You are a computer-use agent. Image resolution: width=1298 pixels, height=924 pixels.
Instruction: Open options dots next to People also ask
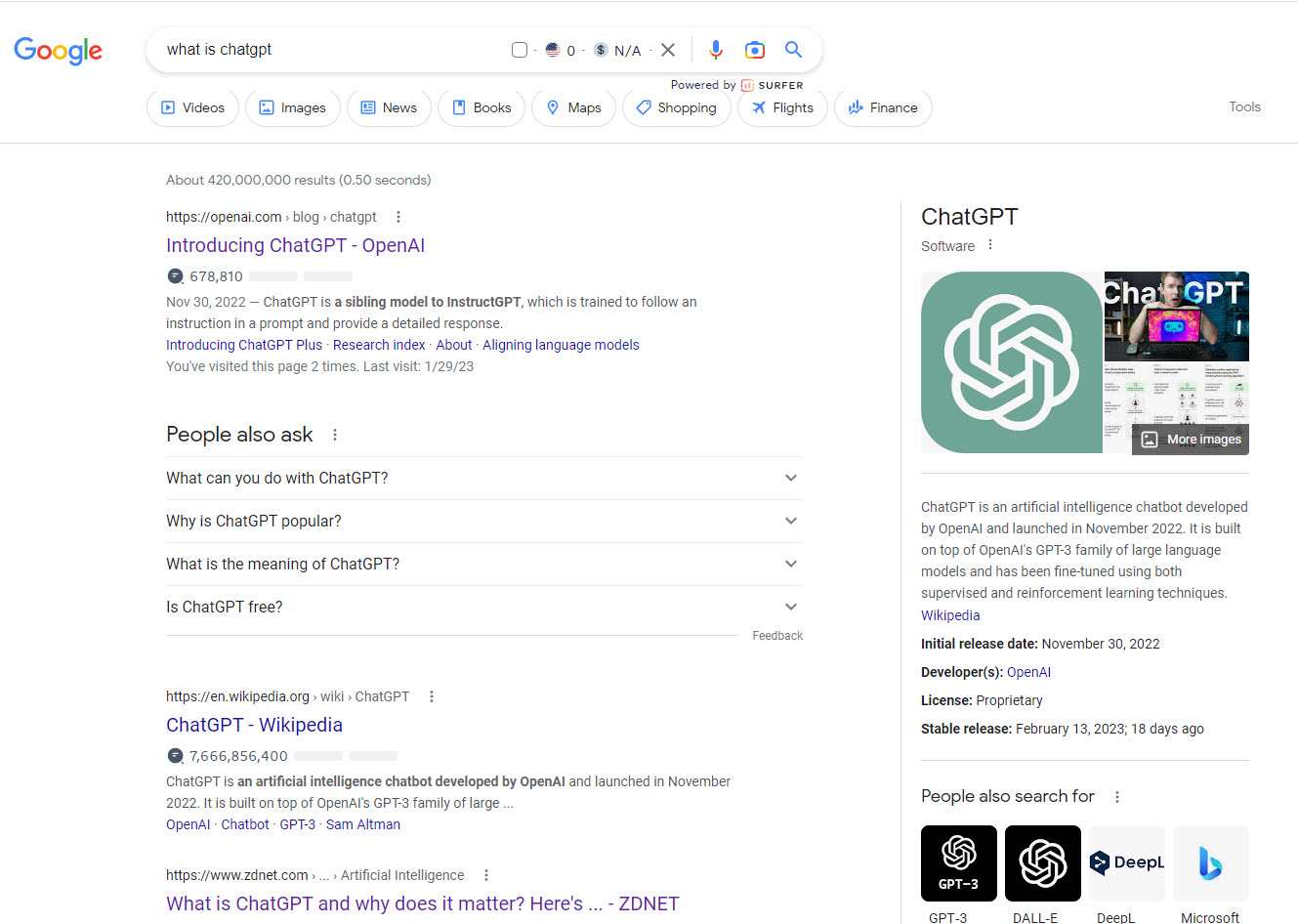(x=335, y=435)
